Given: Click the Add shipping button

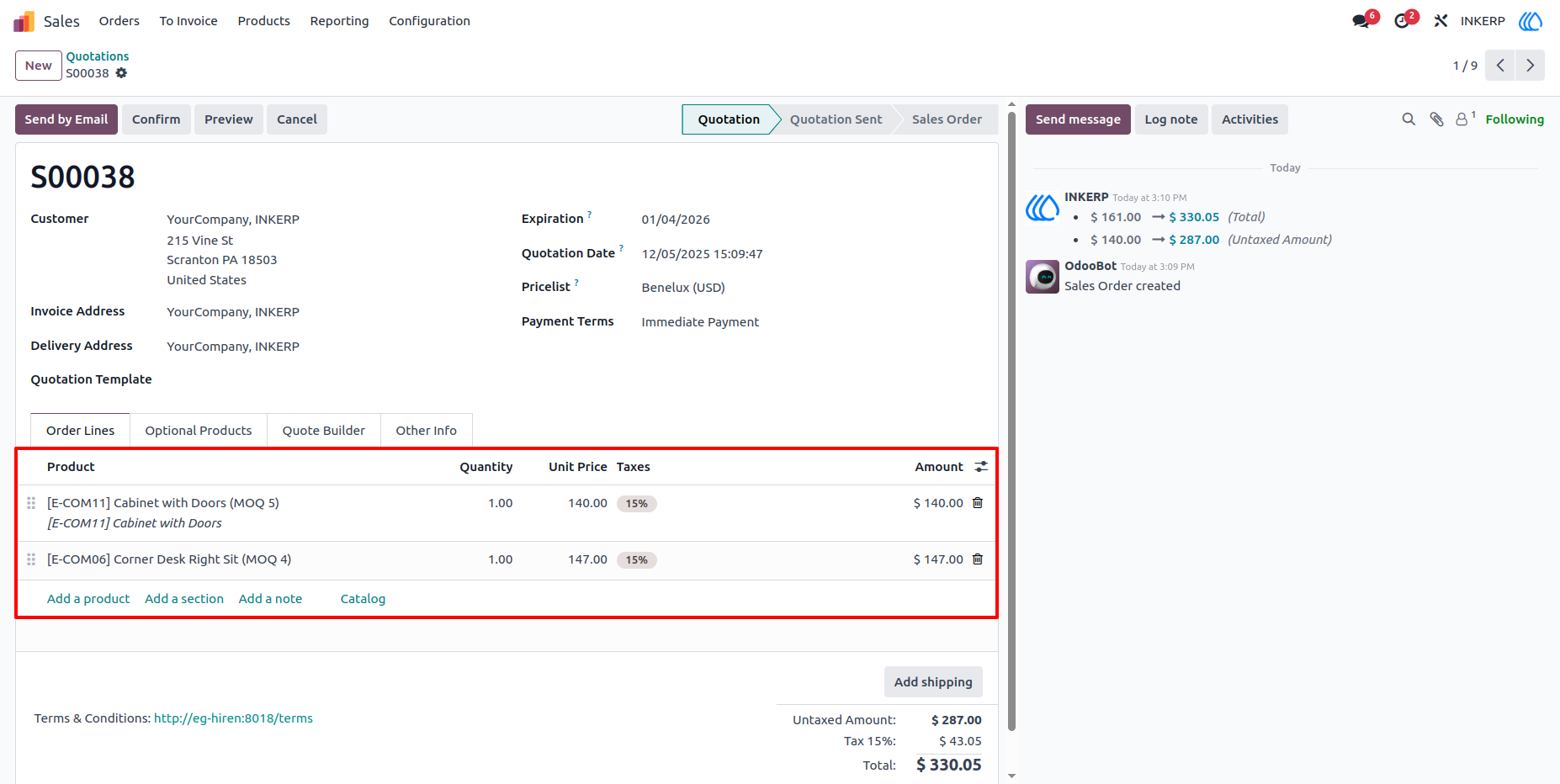Looking at the screenshot, I should click(x=933, y=682).
